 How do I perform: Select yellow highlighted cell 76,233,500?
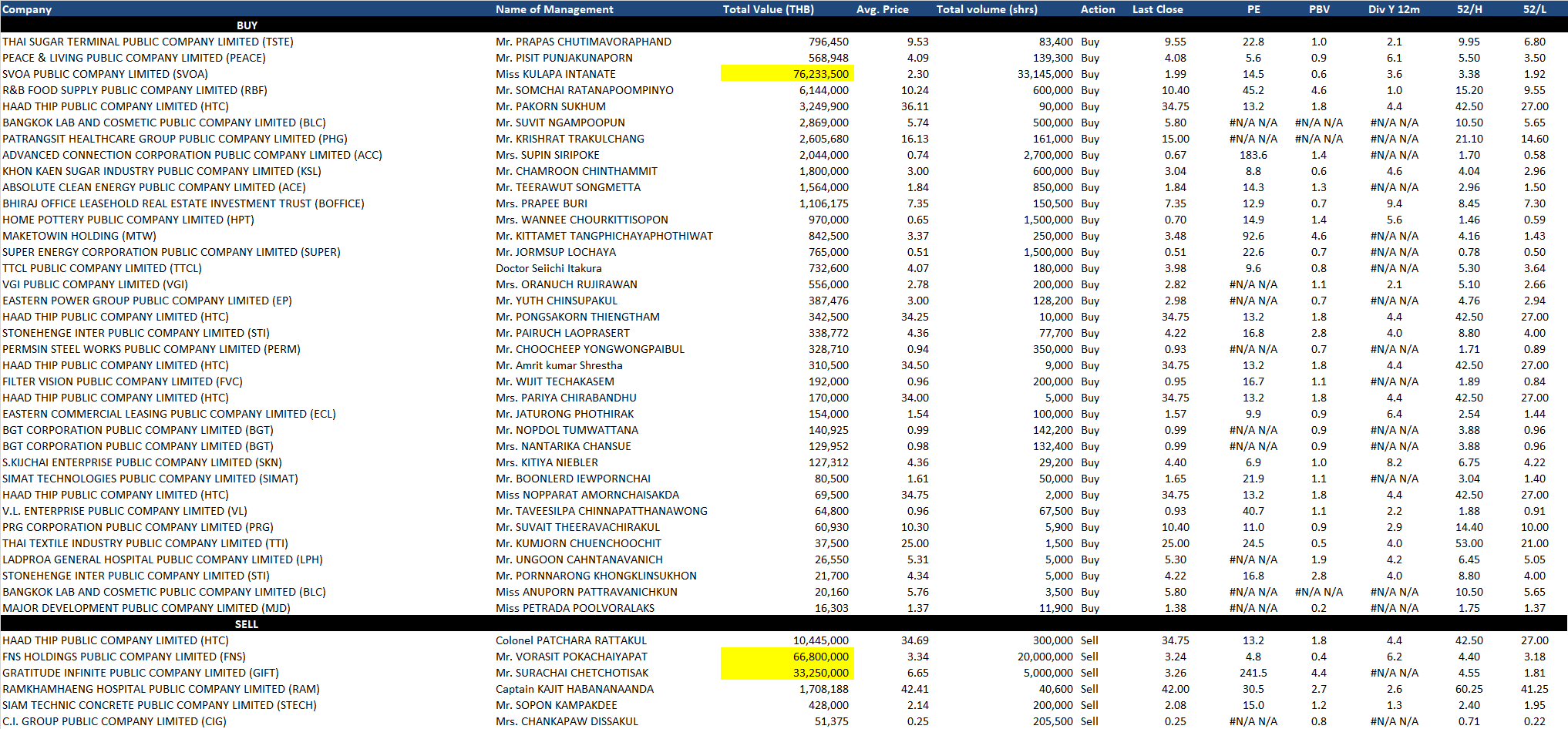[x=787, y=74]
